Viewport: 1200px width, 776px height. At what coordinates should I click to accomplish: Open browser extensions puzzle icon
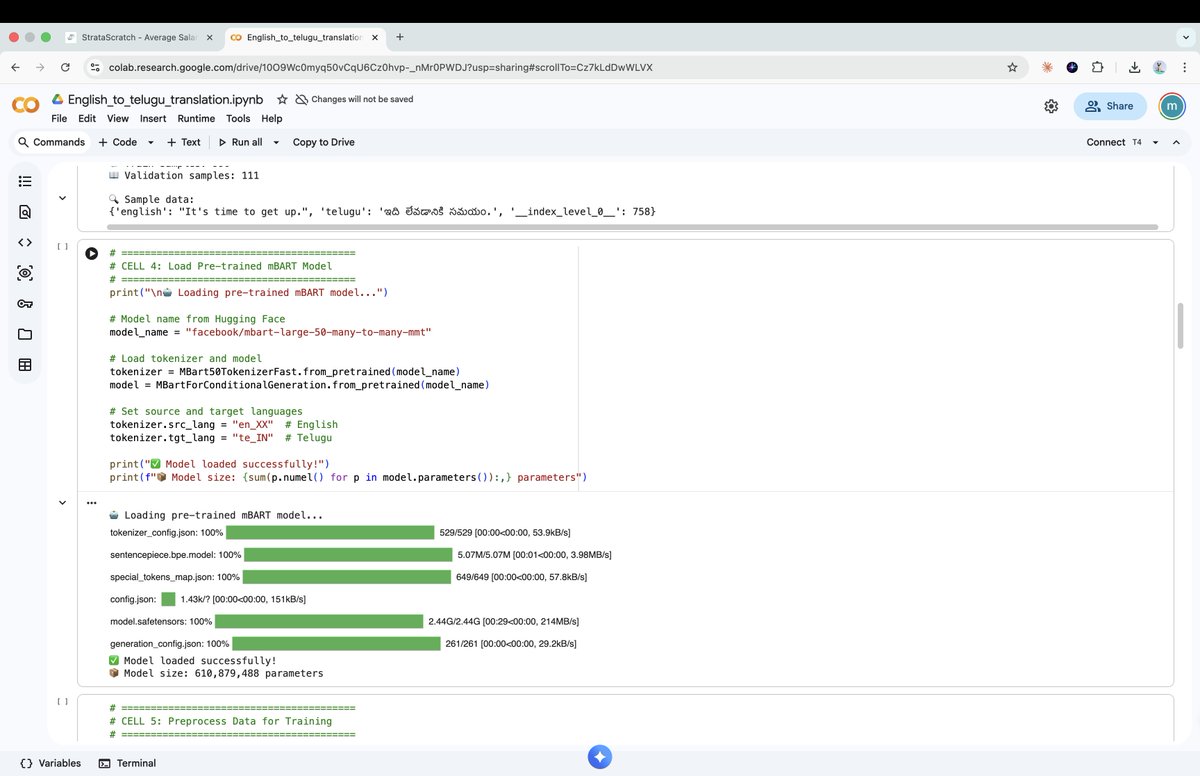[1097, 67]
